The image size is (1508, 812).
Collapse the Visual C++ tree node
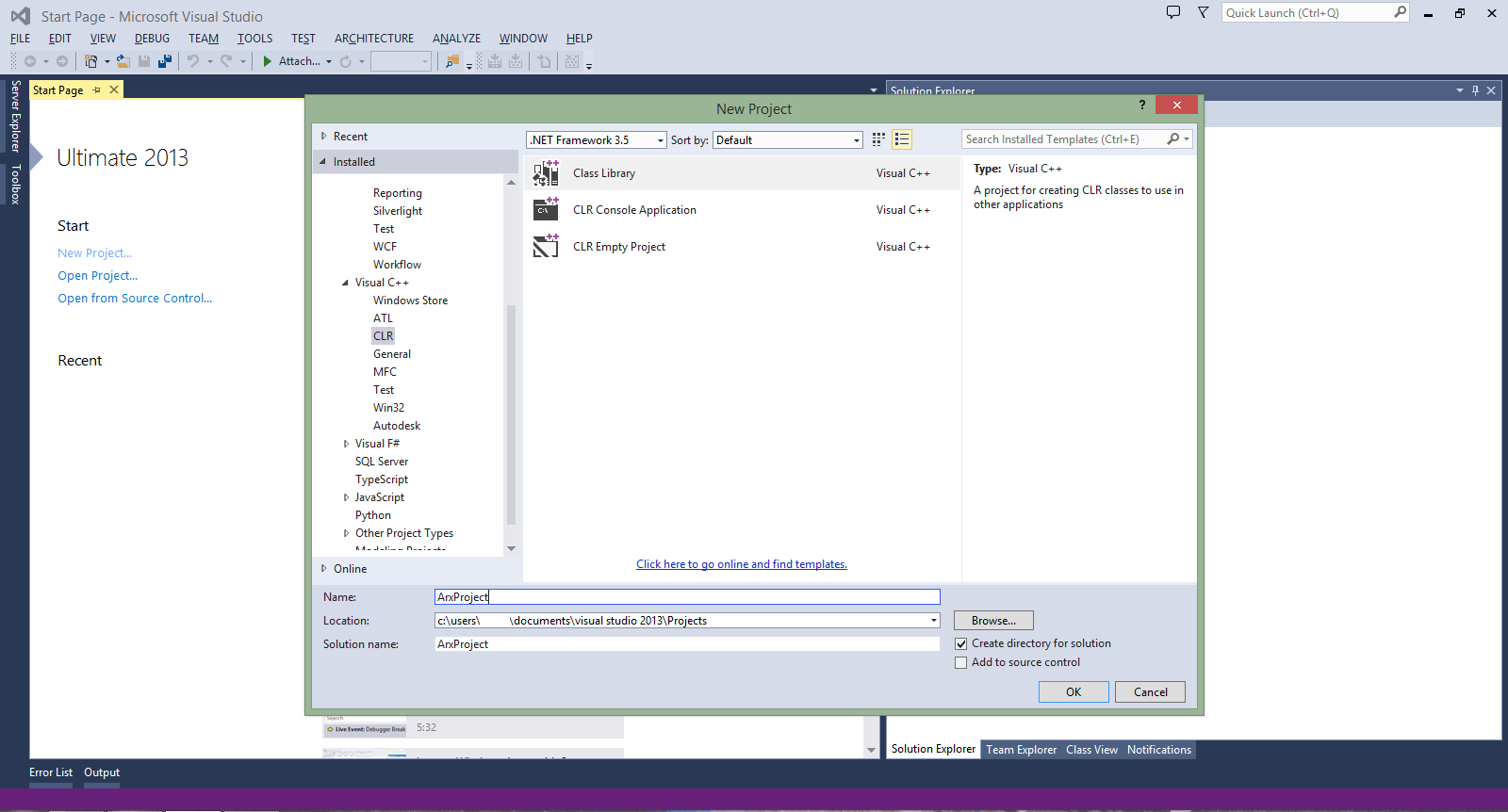(345, 283)
